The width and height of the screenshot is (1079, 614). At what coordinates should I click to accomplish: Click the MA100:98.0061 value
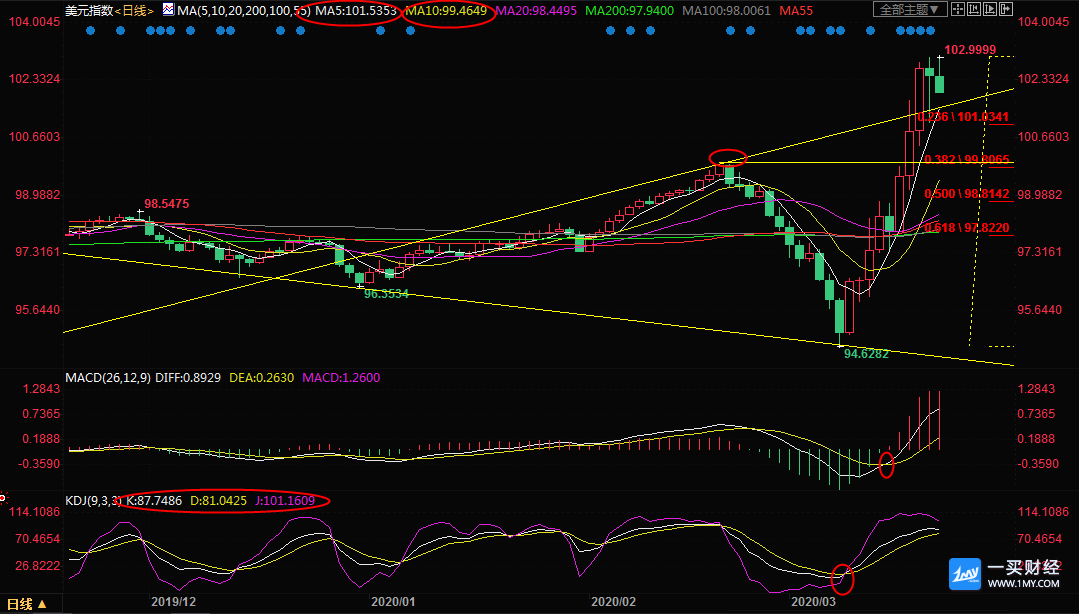[727, 10]
